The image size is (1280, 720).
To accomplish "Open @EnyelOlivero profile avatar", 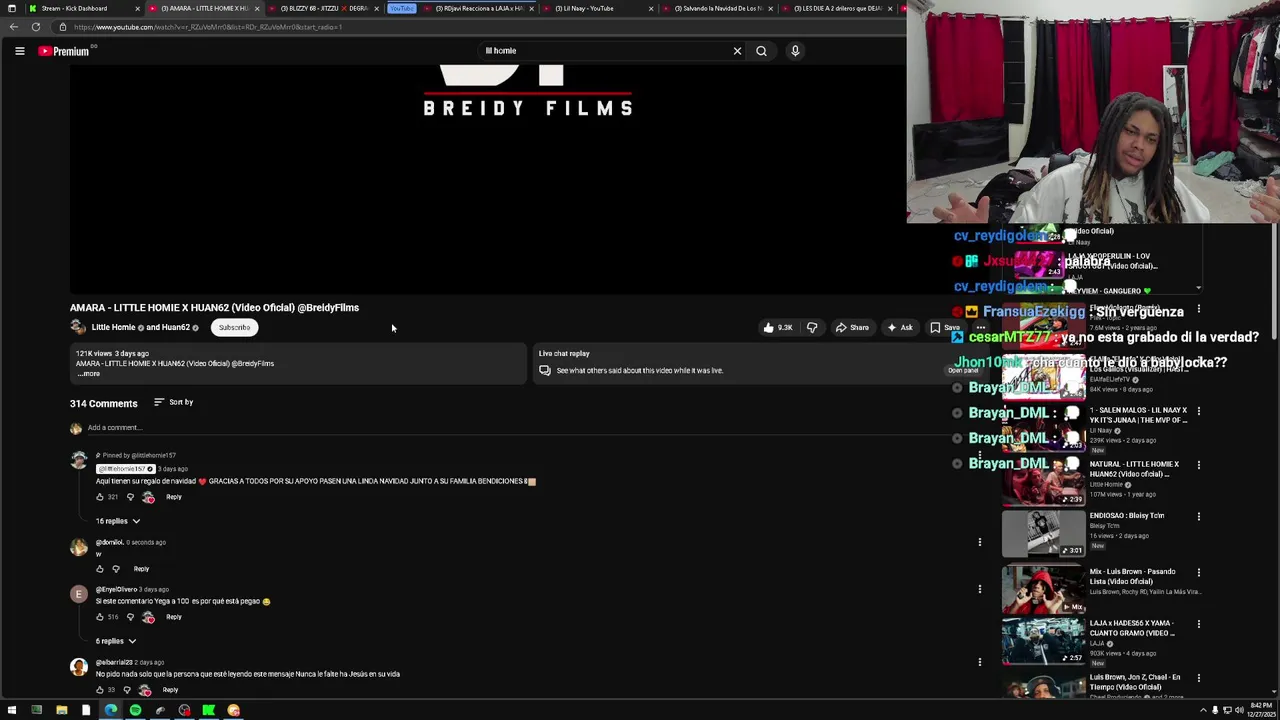I will [x=79, y=595].
